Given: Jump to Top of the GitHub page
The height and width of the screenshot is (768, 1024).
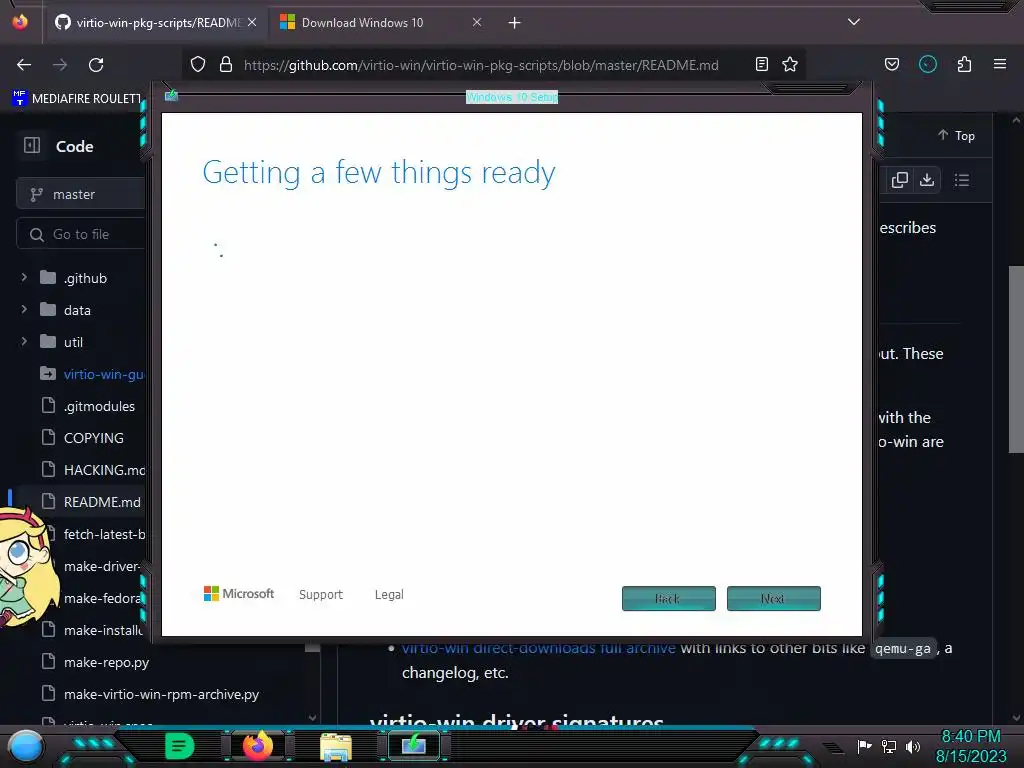Looking at the screenshot, I should (x=956, y=135).
